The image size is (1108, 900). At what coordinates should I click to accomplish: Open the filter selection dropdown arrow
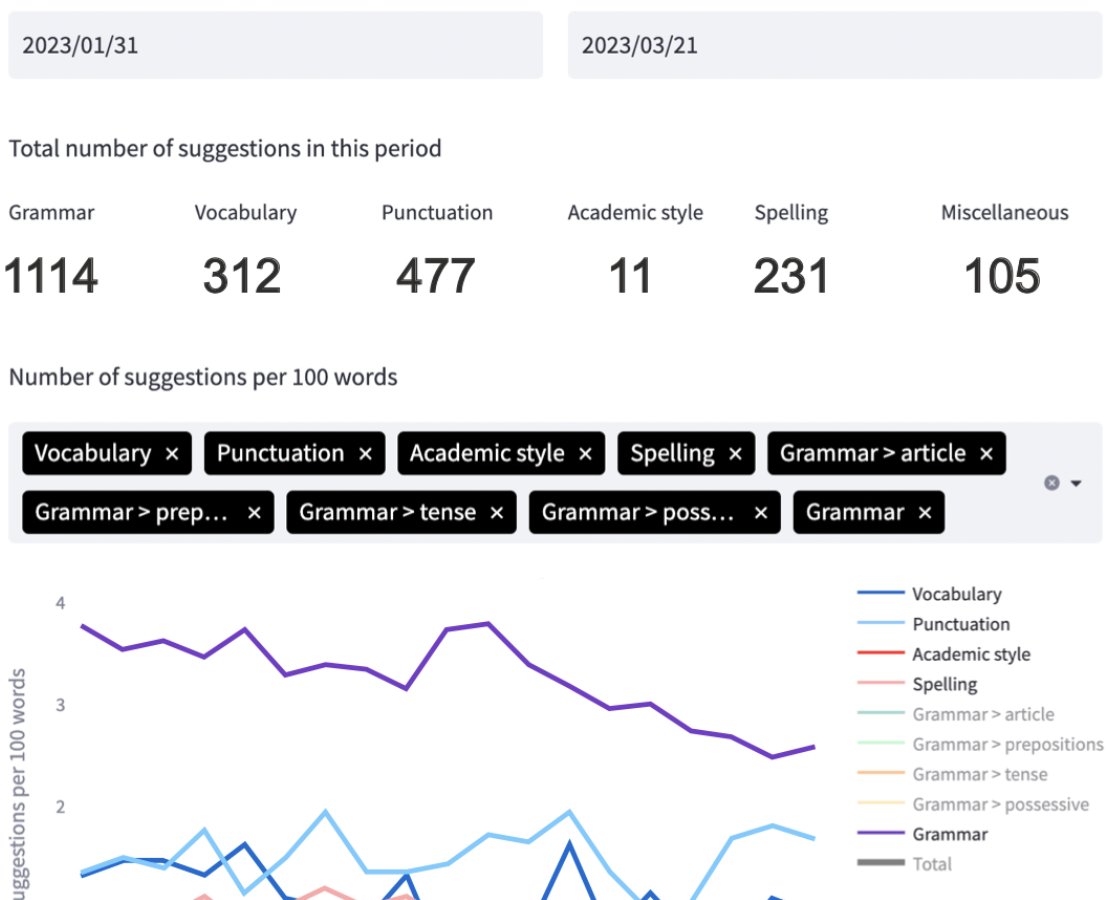coord(1076,483)
